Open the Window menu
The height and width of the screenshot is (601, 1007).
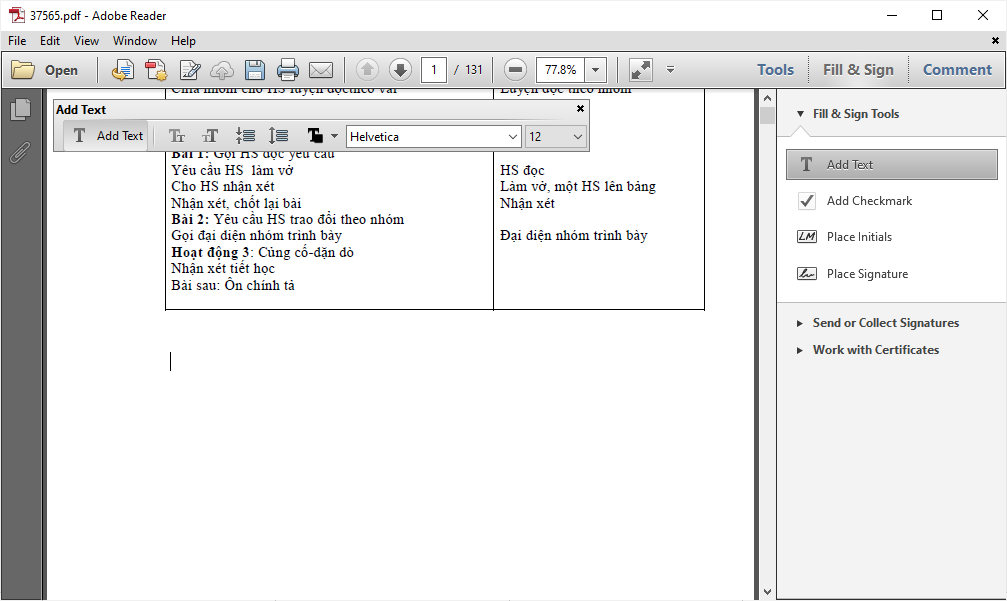point(134,41)
